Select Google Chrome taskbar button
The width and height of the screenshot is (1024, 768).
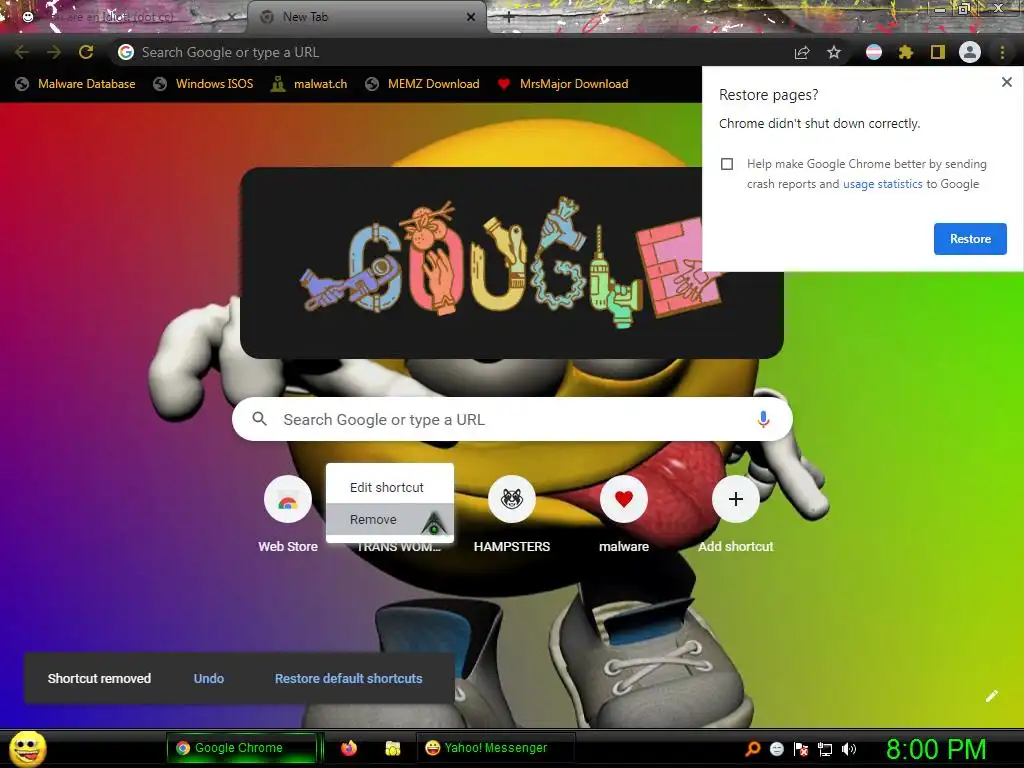(x=242, y=748)
